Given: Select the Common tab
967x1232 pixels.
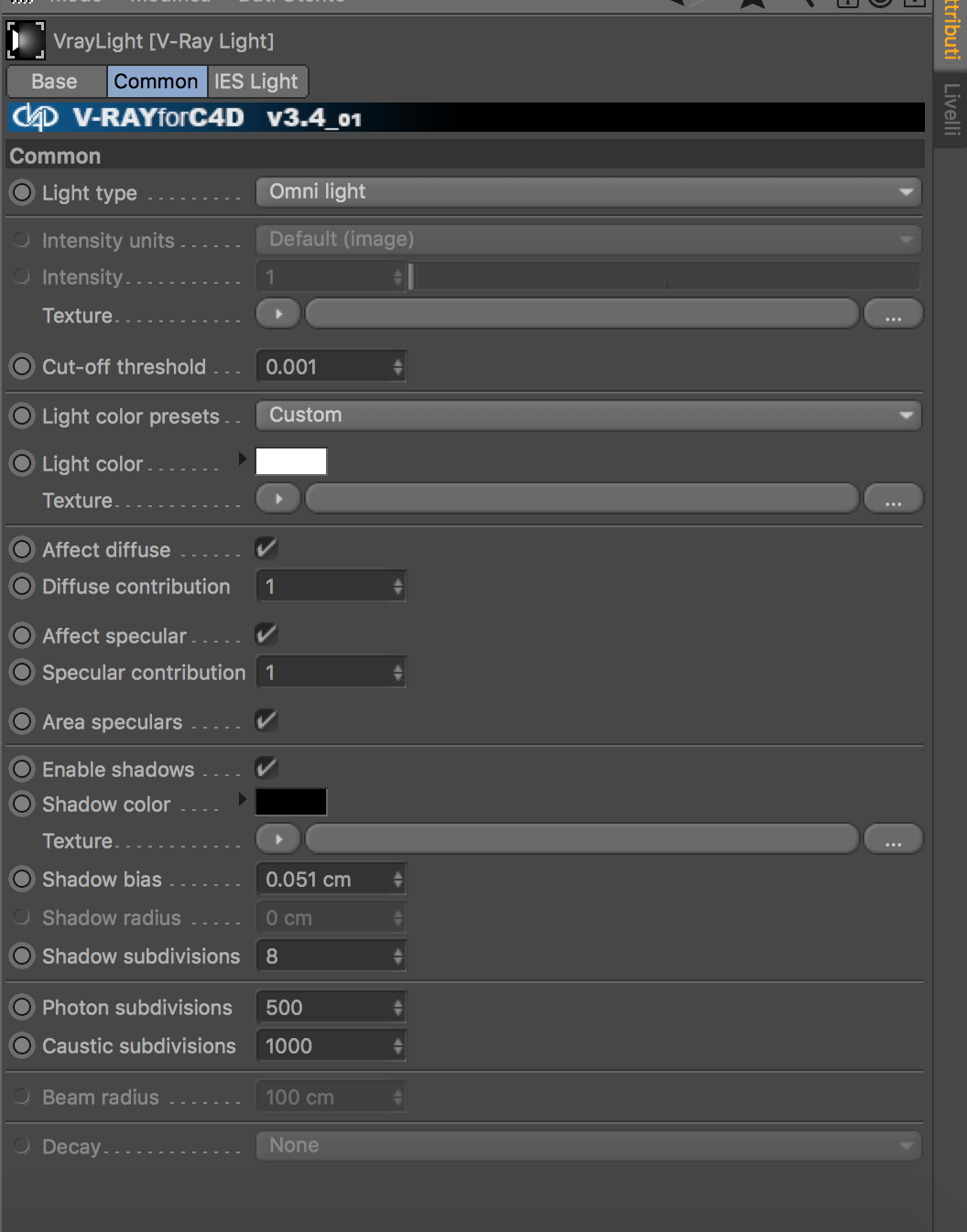Looking at the screenshot, I should point(157,81).
